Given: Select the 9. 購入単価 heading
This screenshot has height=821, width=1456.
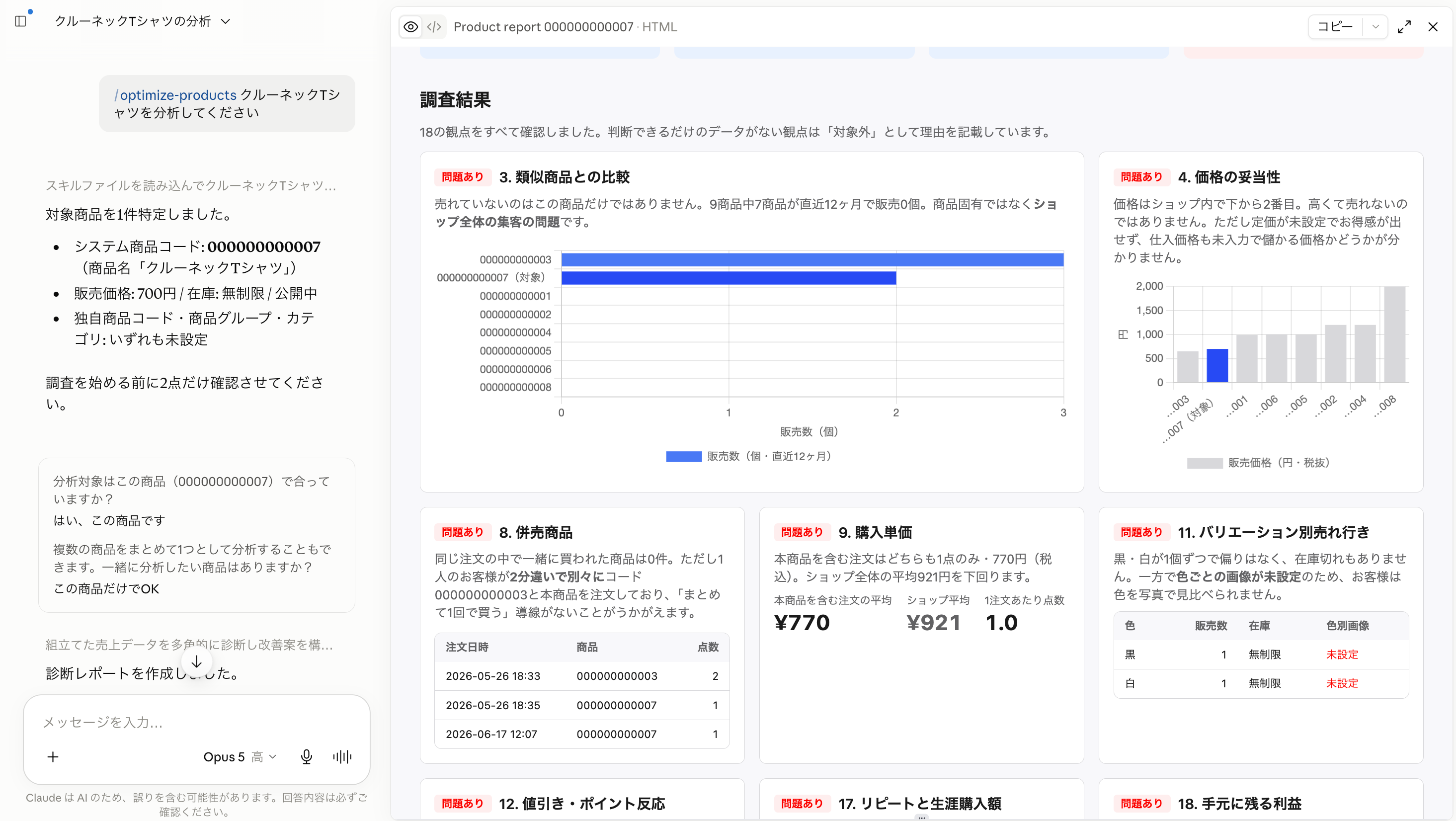Looking at the screenshot, I should 876,532.
